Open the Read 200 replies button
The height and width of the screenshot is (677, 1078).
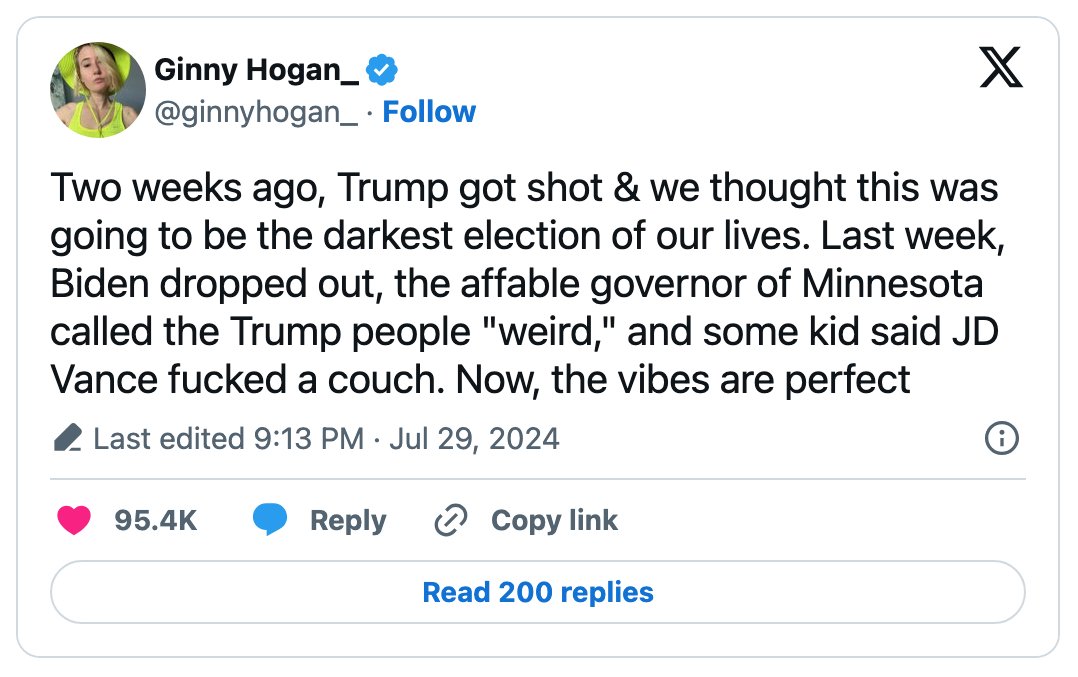pyautogui.click(x=538, y=592)
